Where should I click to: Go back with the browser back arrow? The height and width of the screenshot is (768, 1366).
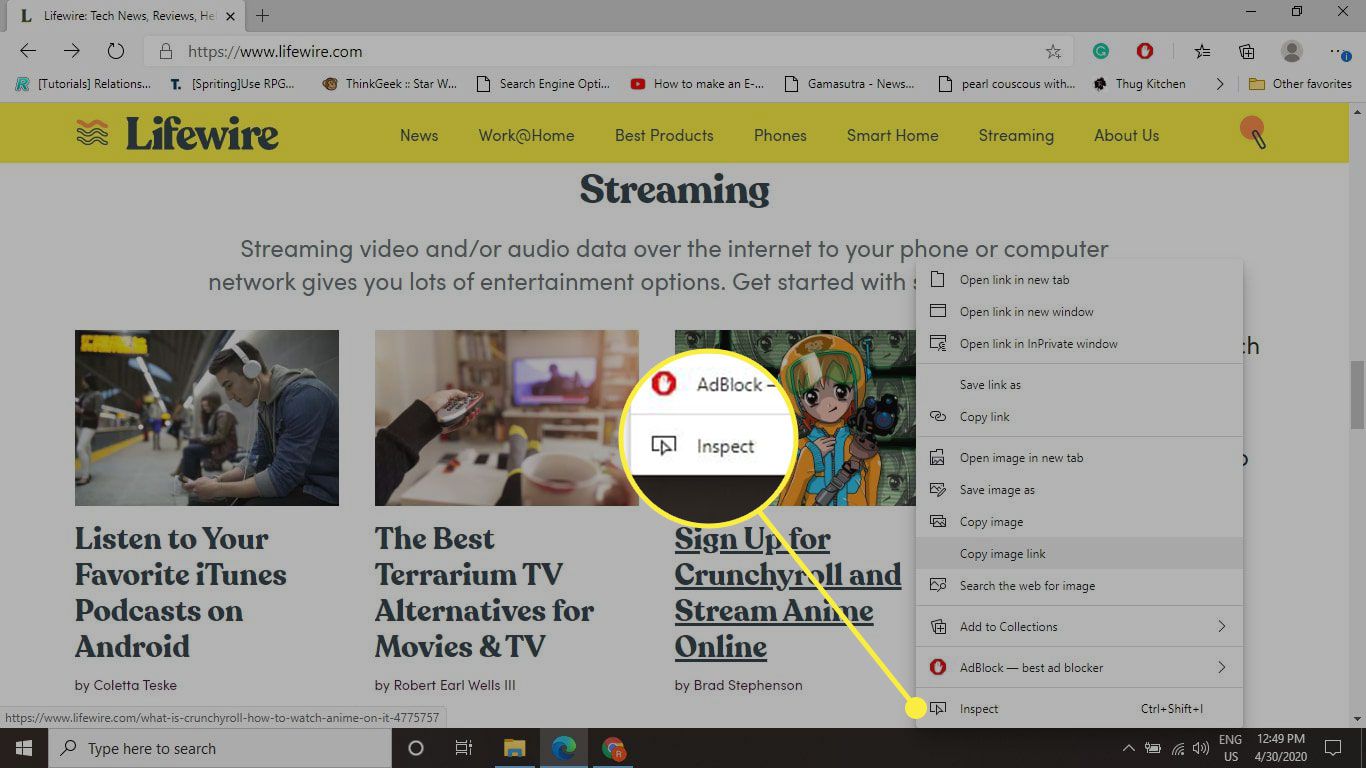click(28, 51)
